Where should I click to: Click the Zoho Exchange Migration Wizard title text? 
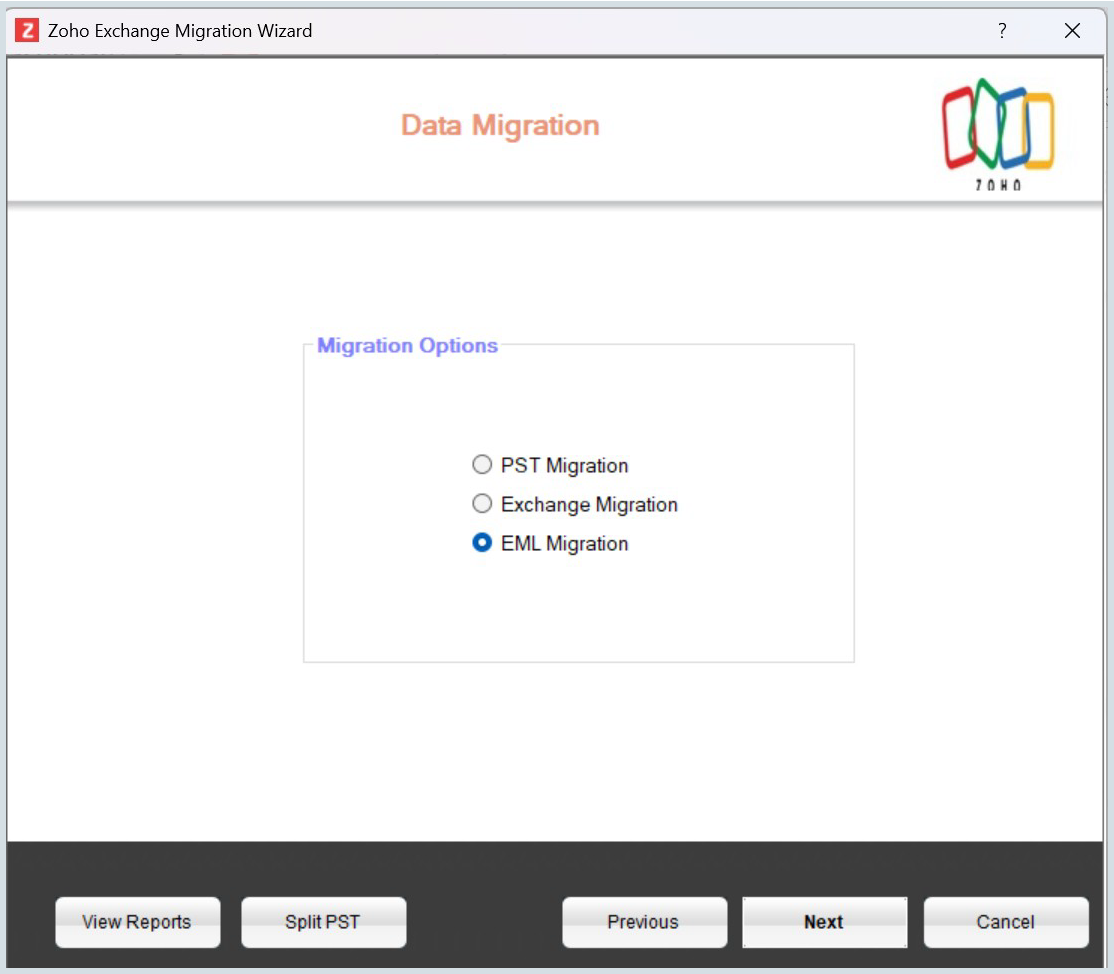coord(180,31)
